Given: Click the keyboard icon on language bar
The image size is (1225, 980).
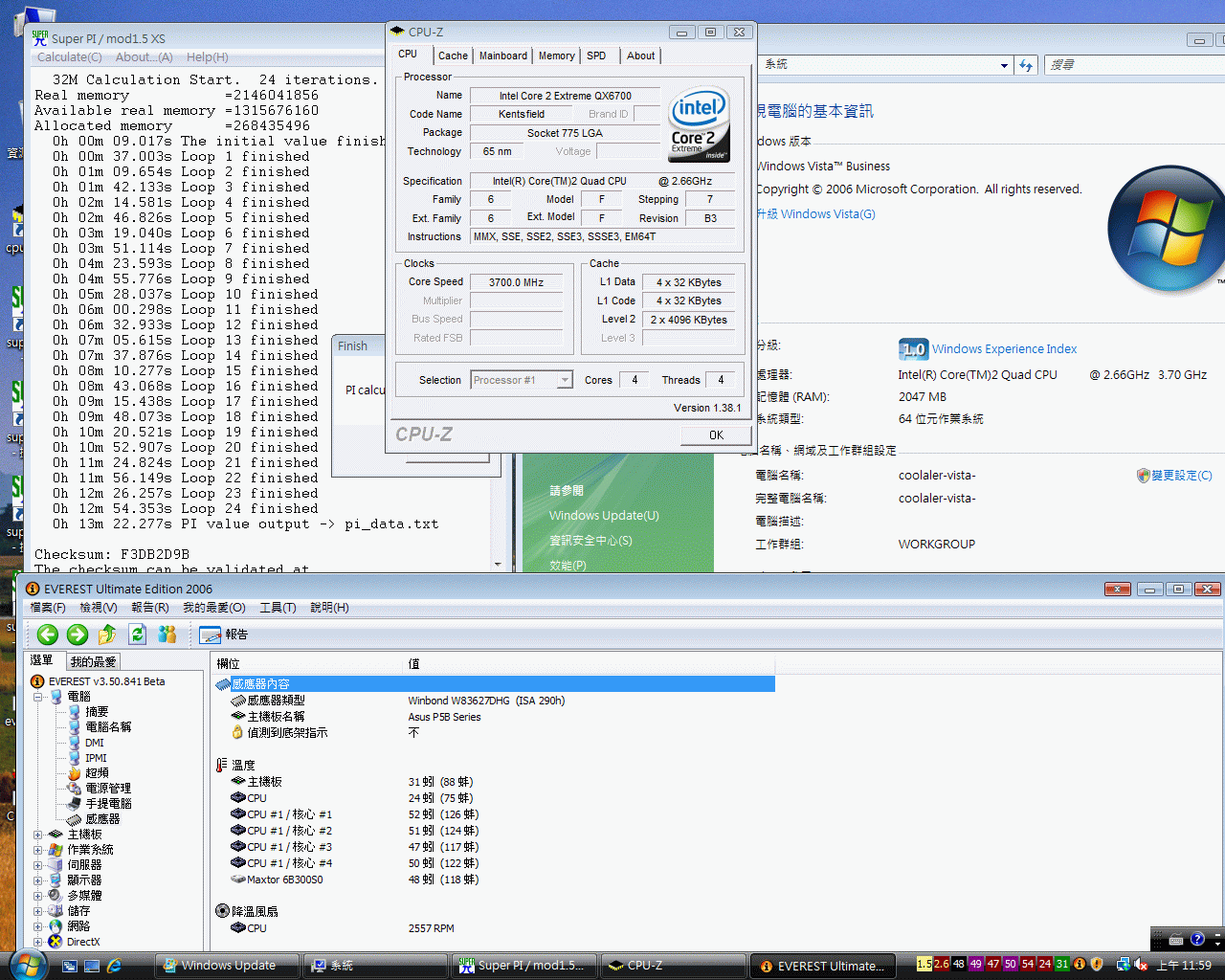Looking at the screenshot, I should (1176, 939).
